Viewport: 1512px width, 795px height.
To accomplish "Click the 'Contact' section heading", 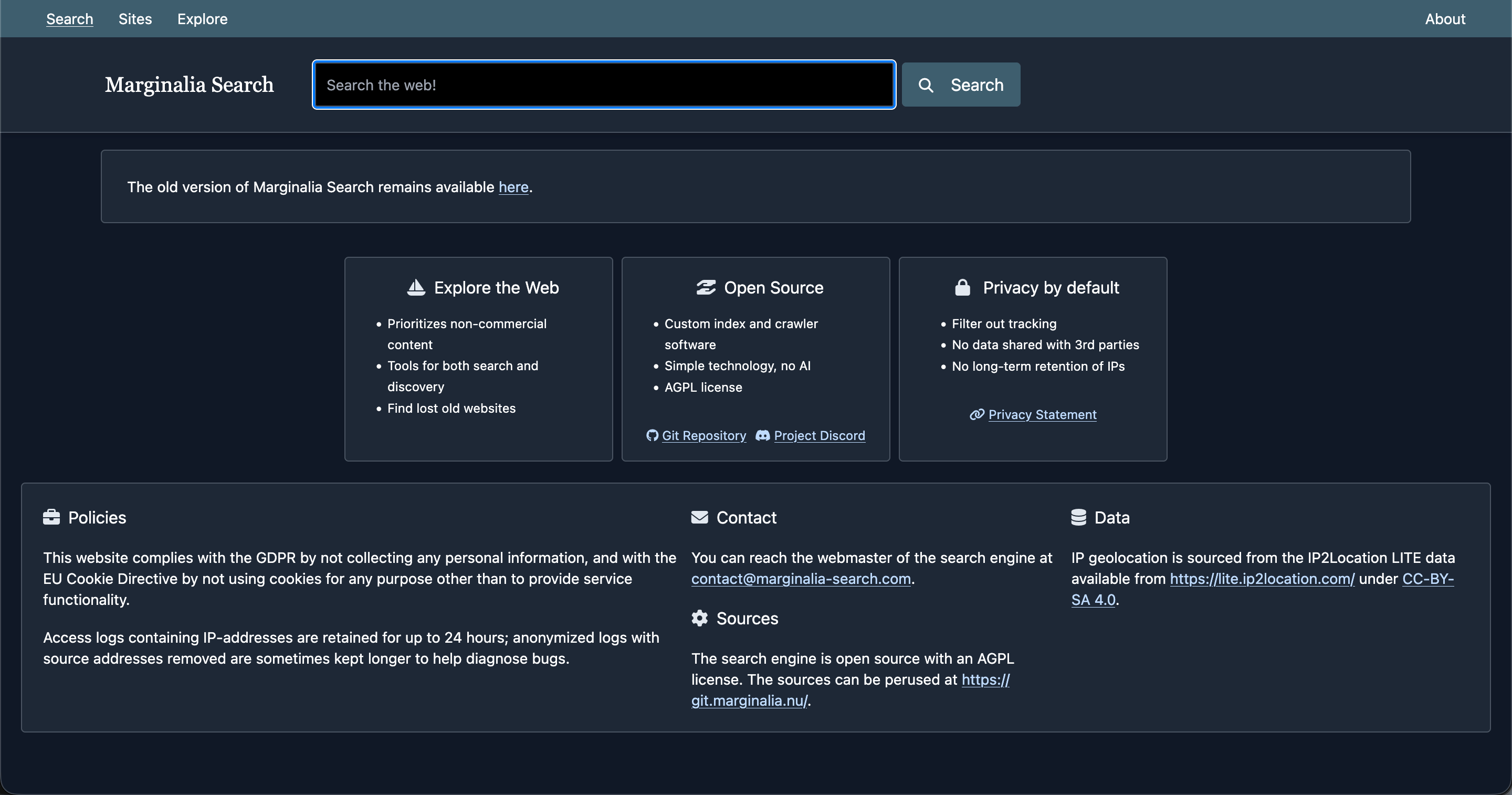I will coord(746,517).
